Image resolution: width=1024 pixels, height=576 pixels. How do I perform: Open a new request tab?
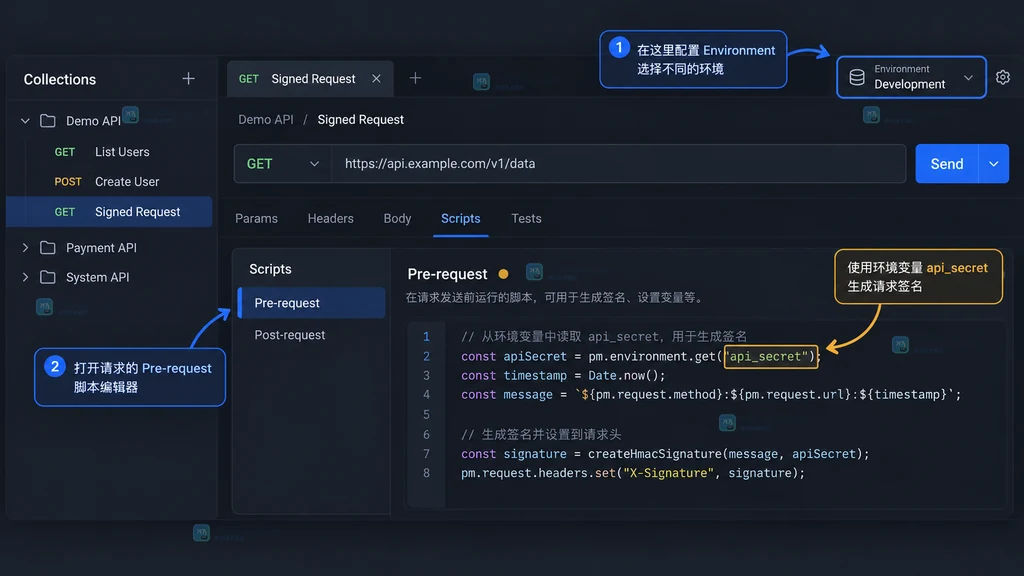415,78
